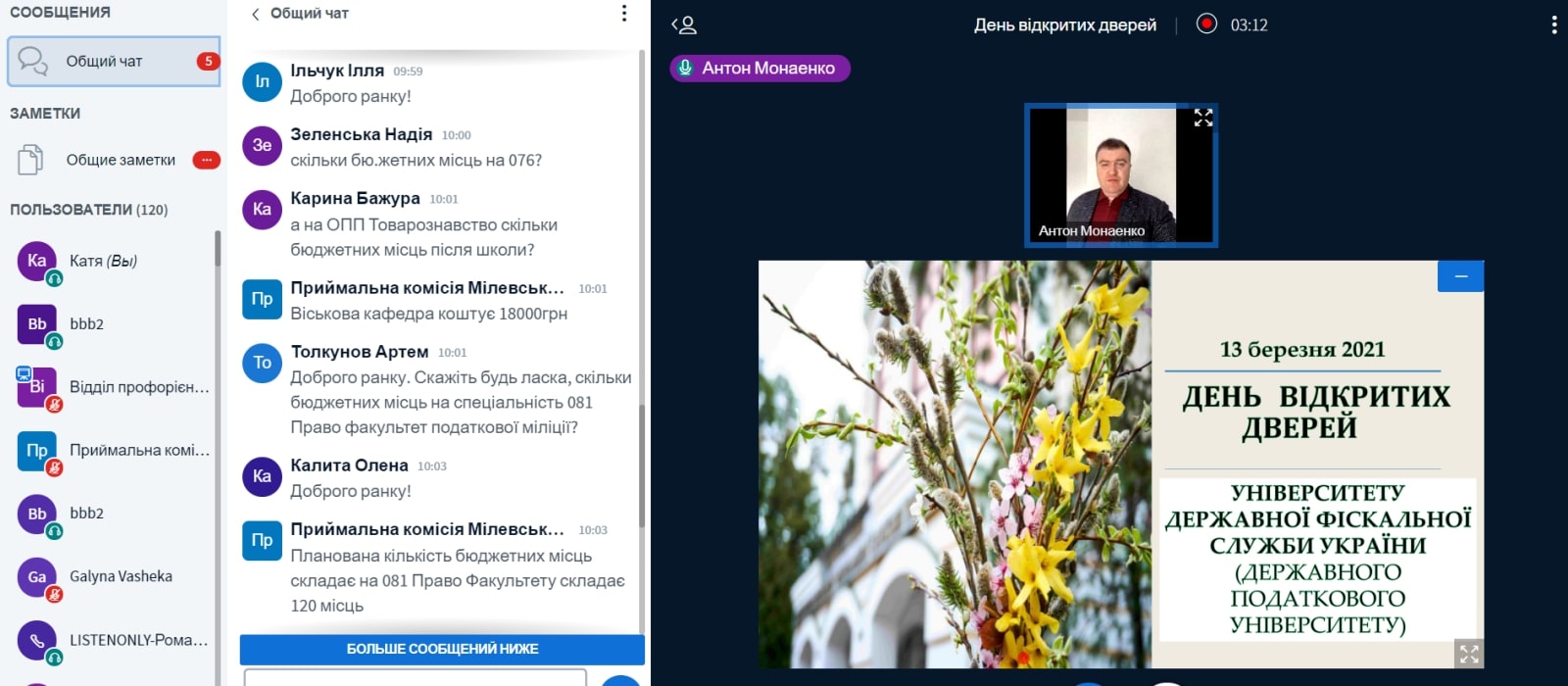Select the first bbb2 user below Катя

click(x=114, y=323)
